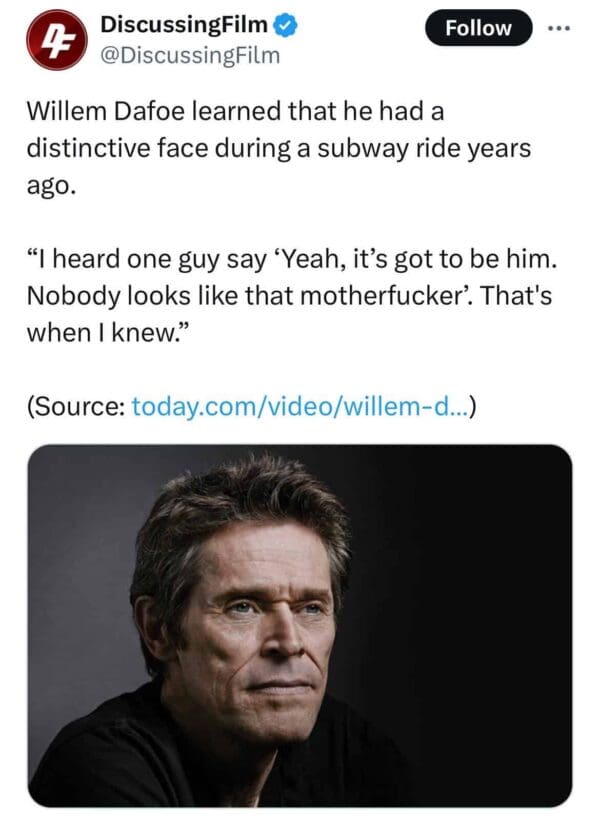Open the Willem Dafoe portrait photo
Viewport: 600px width, 826px height.
click(x=300, y=625)
